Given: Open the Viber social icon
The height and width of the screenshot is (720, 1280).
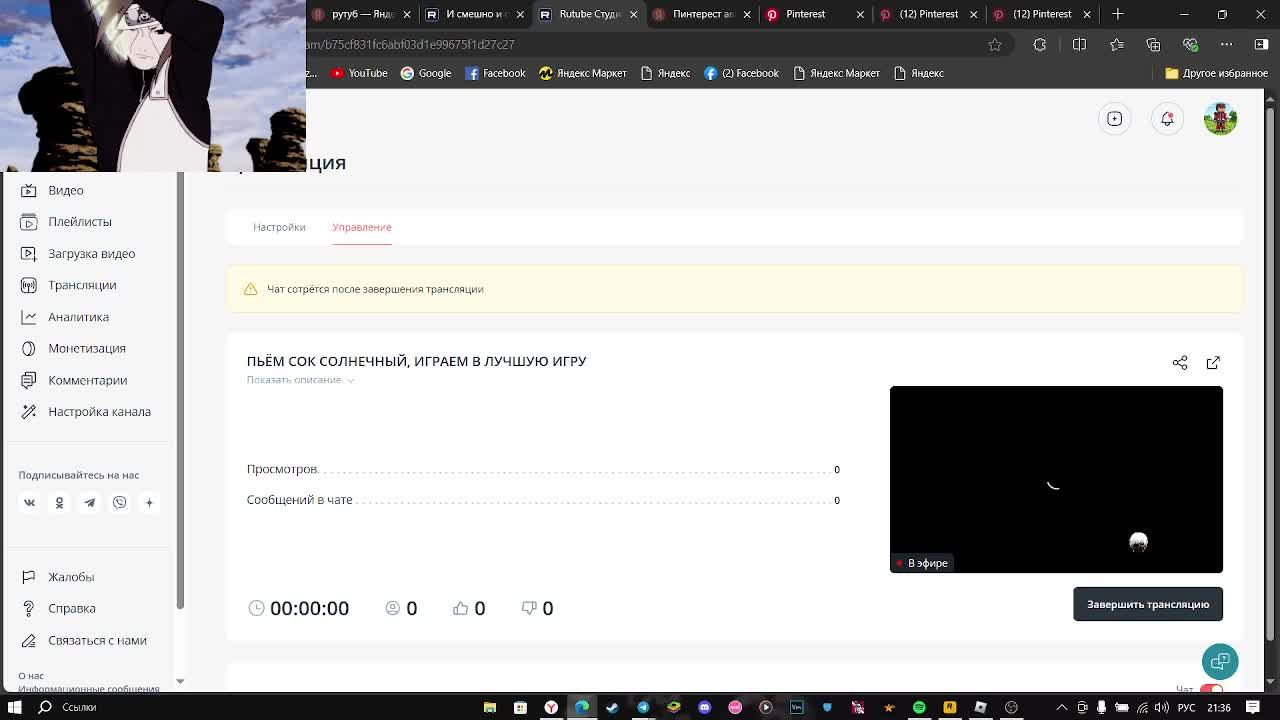Looking at the screenshot, I should coord(119,503).
